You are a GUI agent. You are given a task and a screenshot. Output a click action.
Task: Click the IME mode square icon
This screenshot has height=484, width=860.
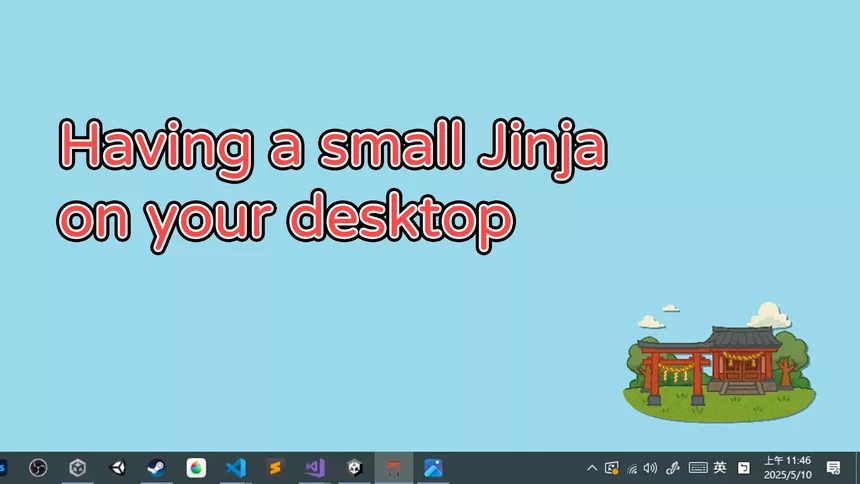pos(744,468)
